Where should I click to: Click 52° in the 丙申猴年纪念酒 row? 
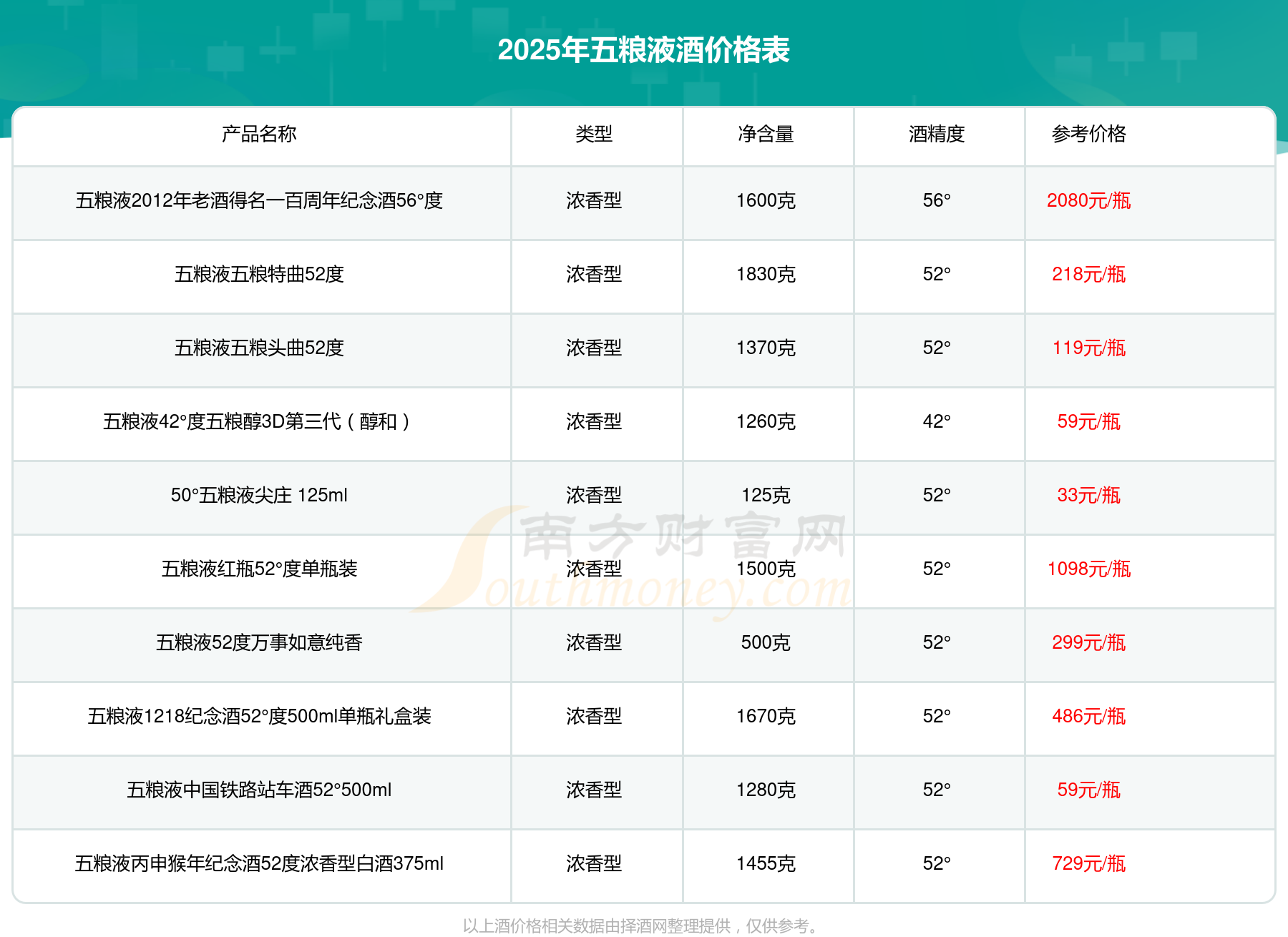click(937, 863)
